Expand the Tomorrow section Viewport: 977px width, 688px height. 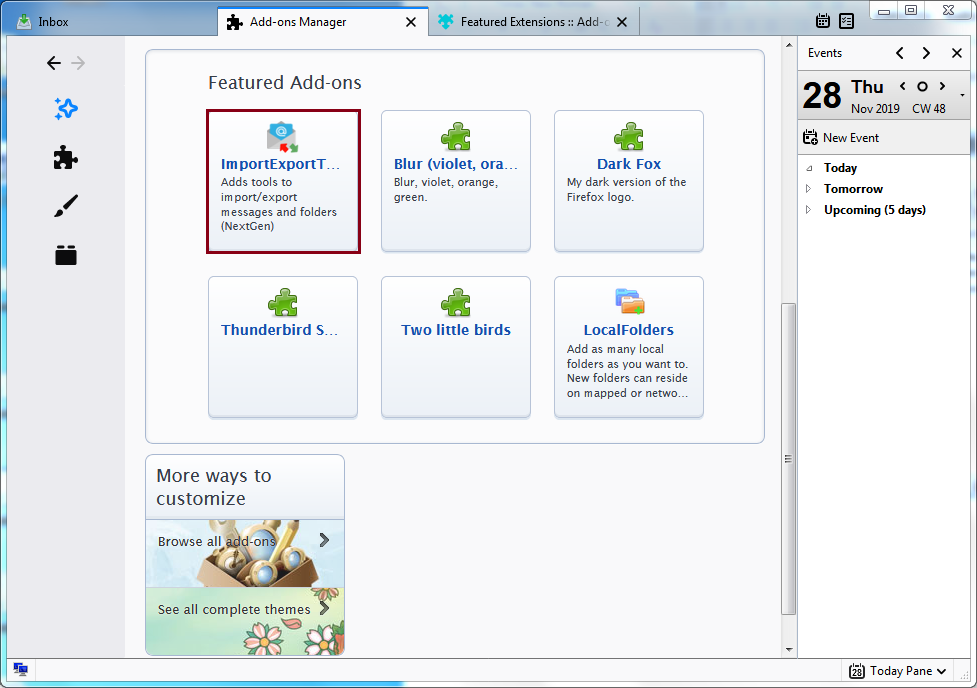click(x=809, y=189)
